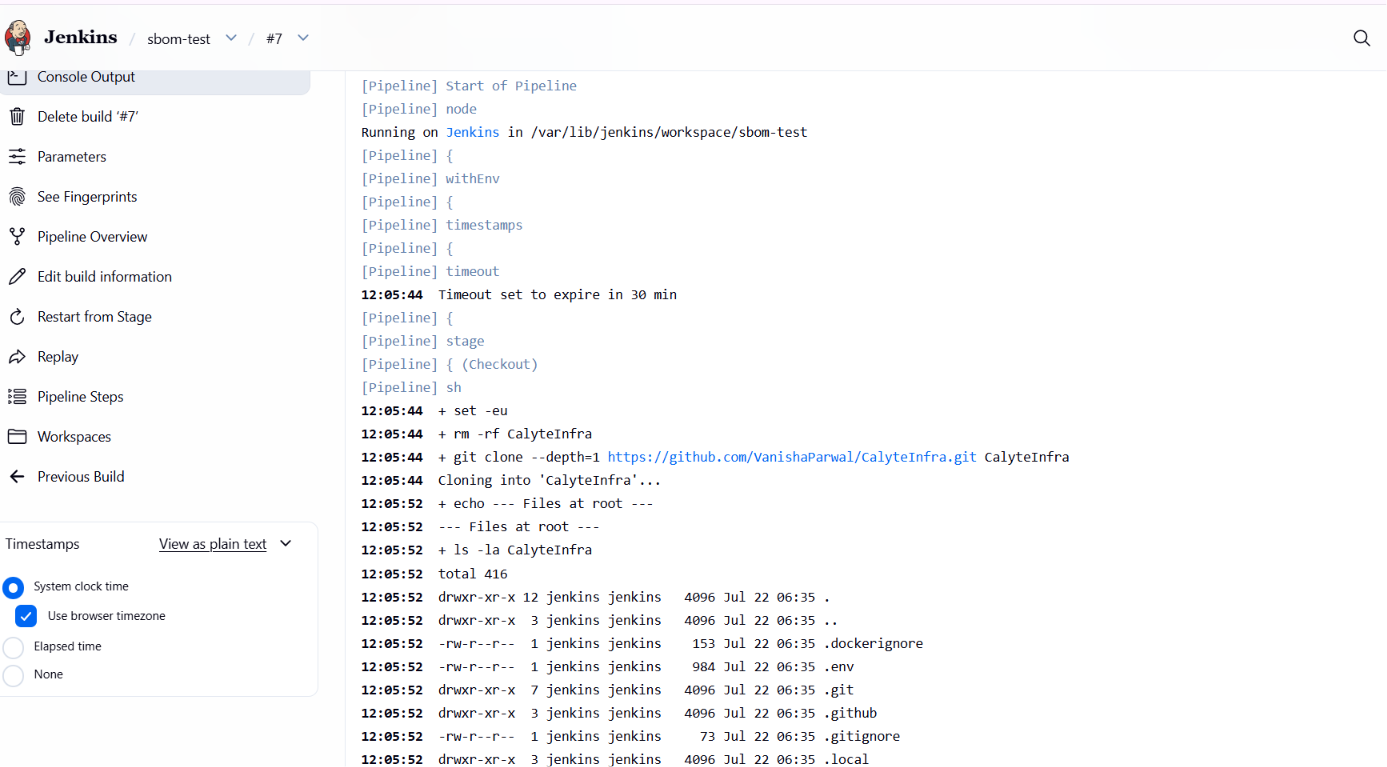Click the fingerprint icon
The width and height of the screenshot is (1387, 767).
coord(17,197)
